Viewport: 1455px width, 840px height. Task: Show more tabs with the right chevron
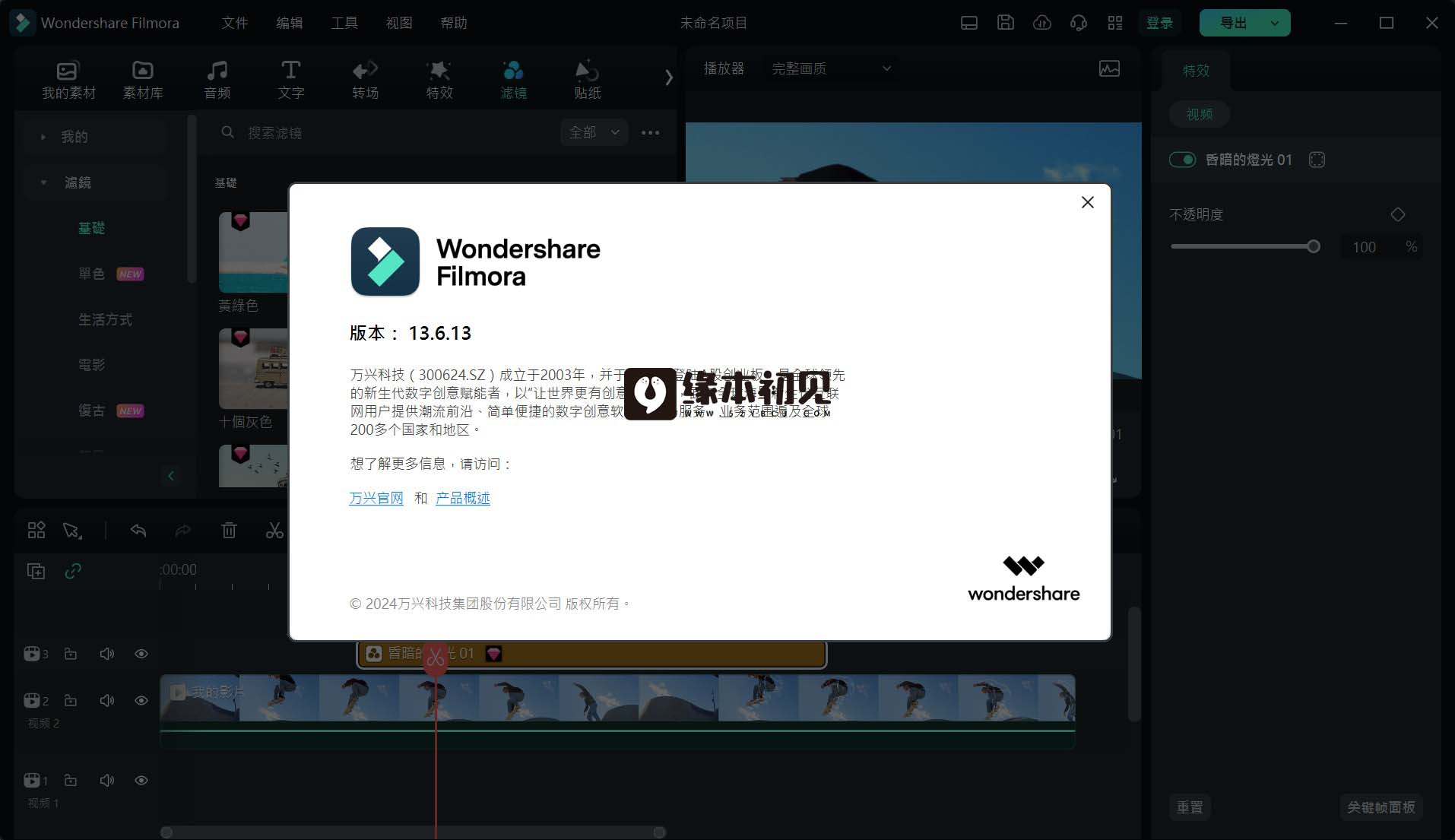pos(668,78)
